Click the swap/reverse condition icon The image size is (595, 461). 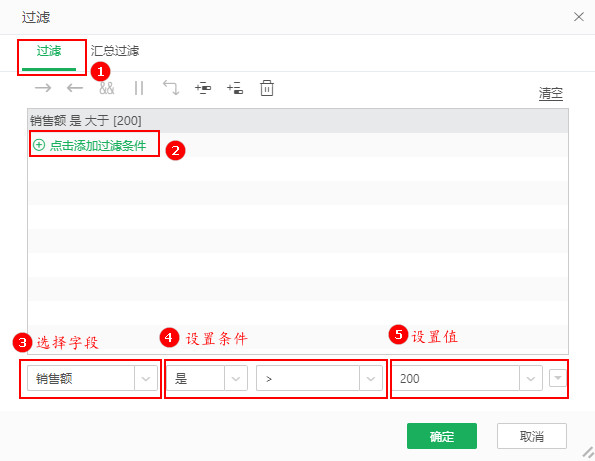[171, 88]
